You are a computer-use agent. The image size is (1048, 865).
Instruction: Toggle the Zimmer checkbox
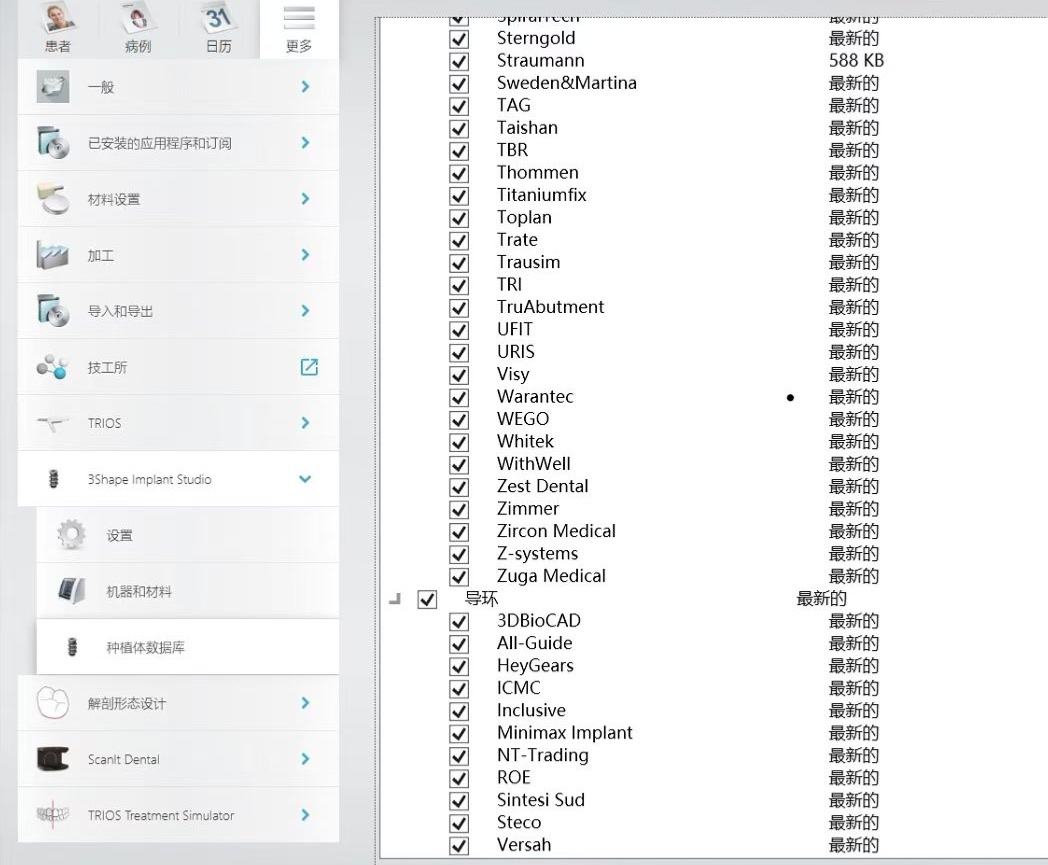[x=459, y=509]
